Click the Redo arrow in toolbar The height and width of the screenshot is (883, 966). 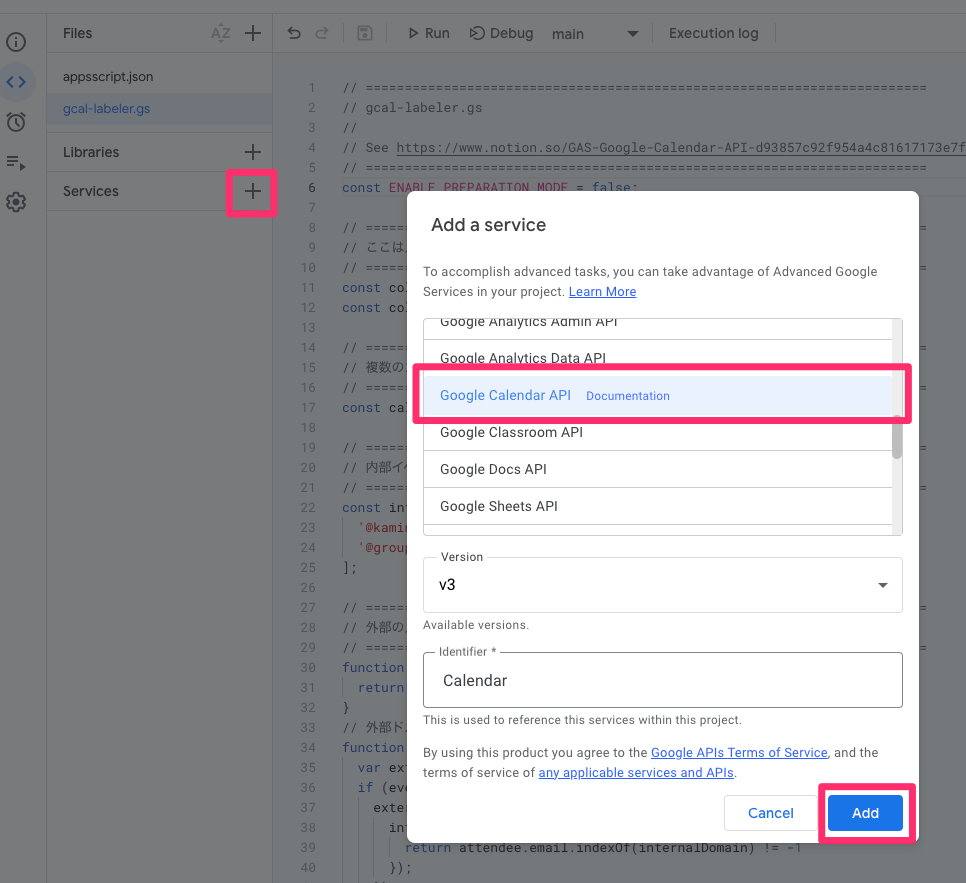(x=322, y=33)
